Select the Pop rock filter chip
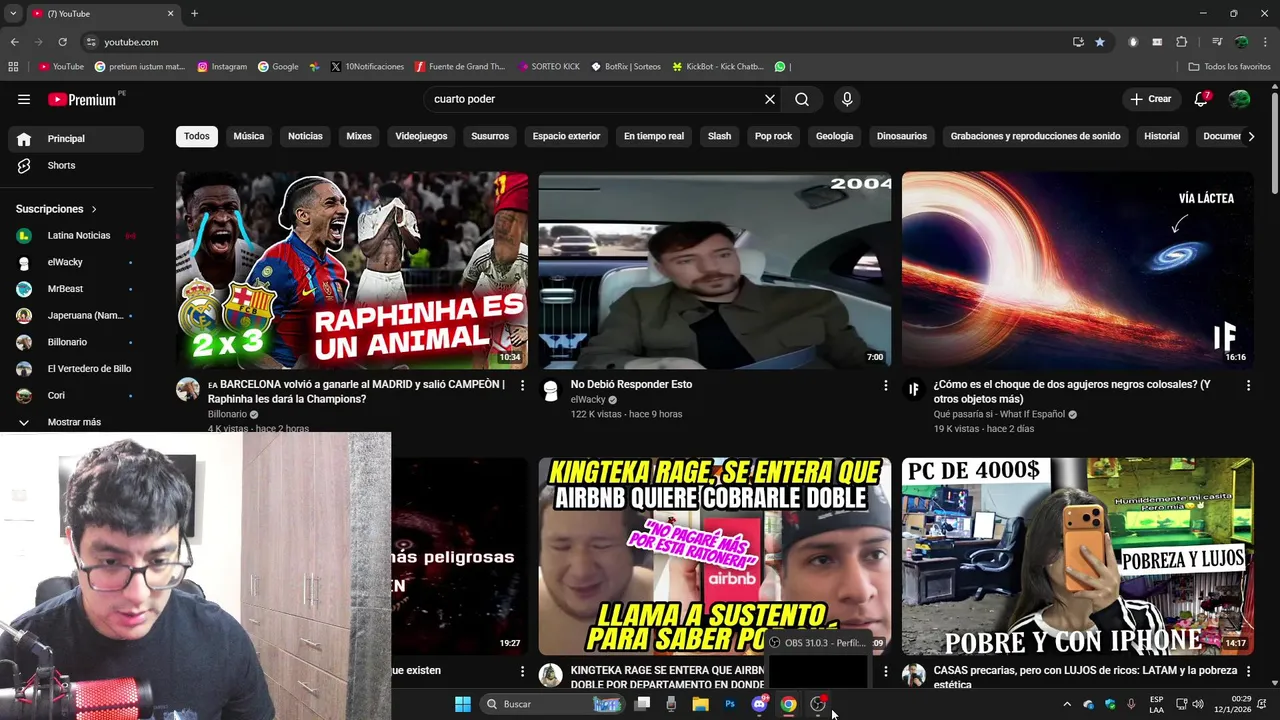This screenshot has height=720, width=1280. (773, 136)
